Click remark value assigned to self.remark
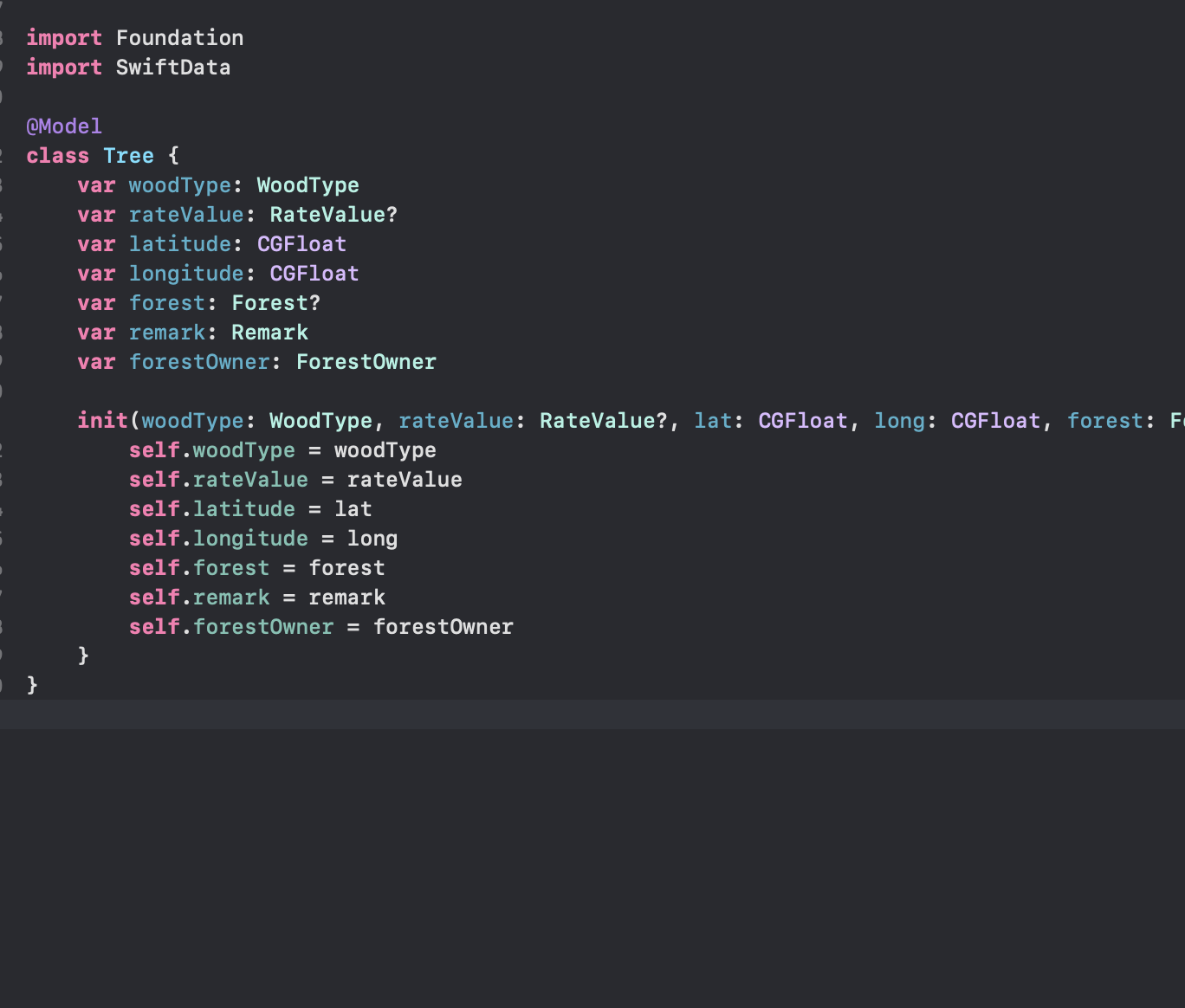The image size is (1185, 1008). point(346,598)
